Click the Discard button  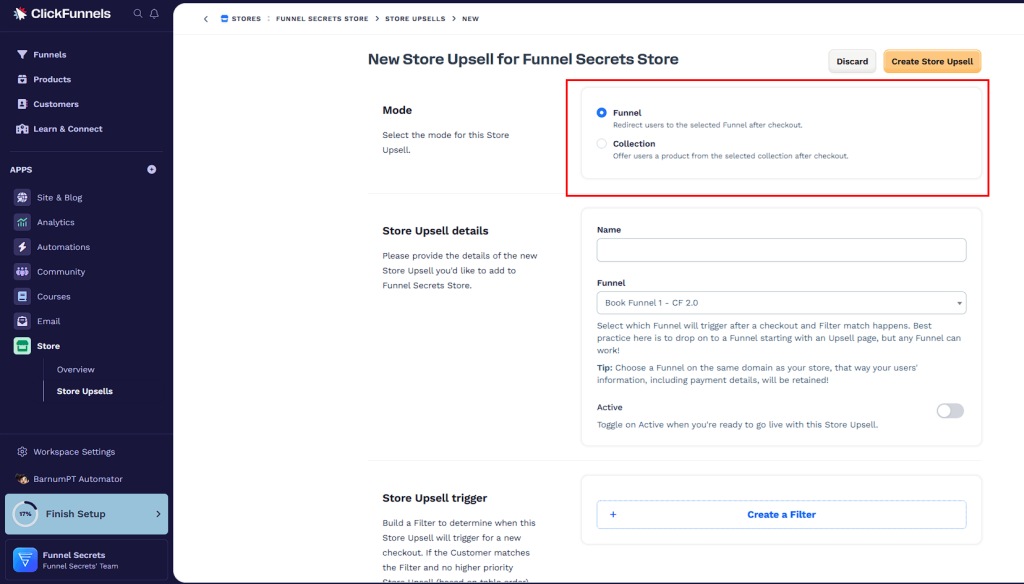coord(852,61)
